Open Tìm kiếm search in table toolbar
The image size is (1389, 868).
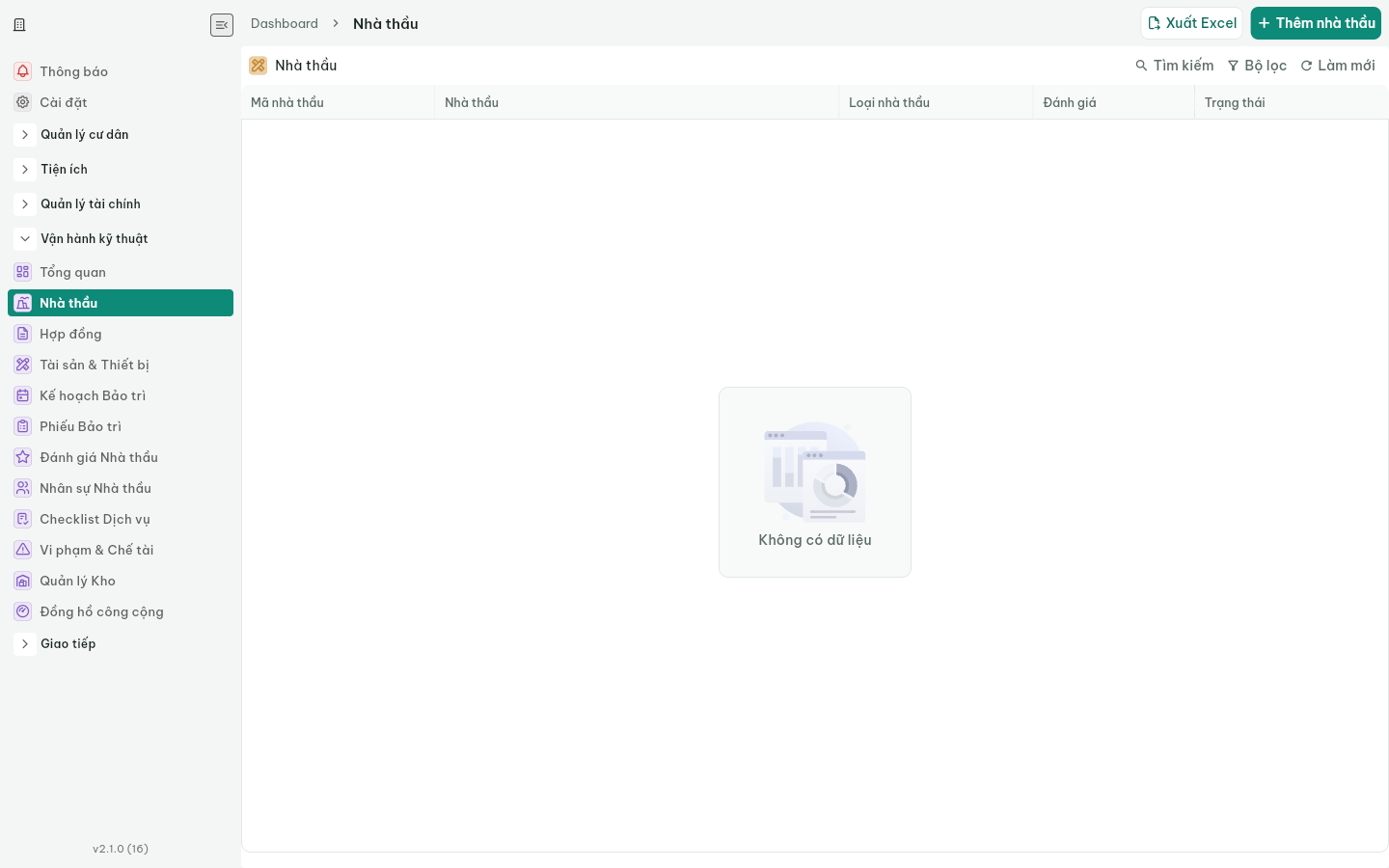(x=1174, y=66)
